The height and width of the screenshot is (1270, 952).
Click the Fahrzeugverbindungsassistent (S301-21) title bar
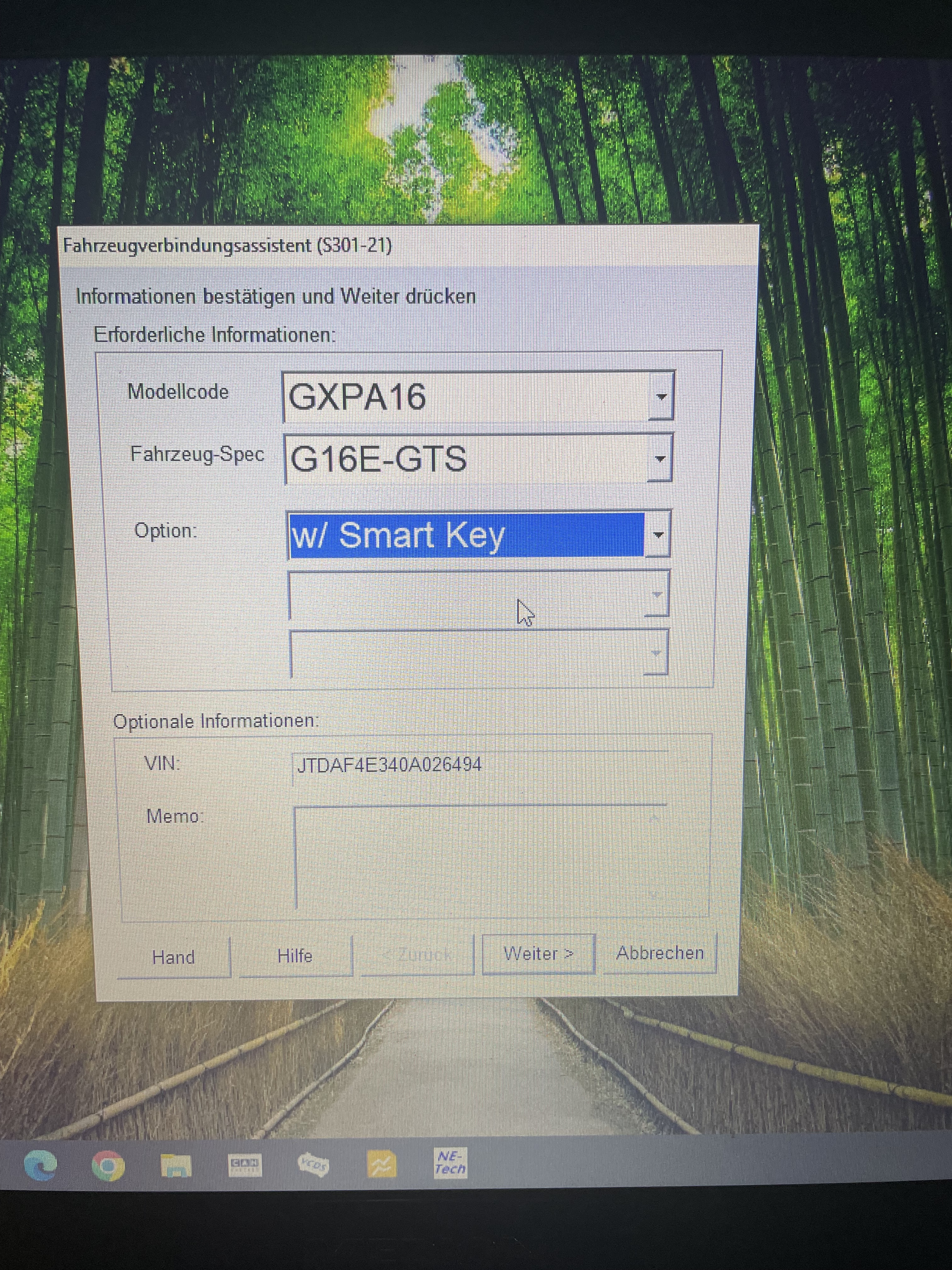point(409,246)
